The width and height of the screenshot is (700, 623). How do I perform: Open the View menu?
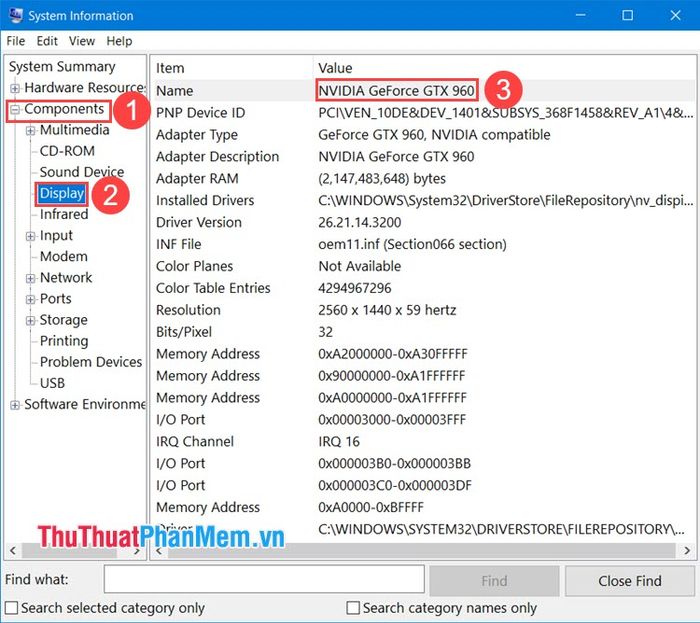82,41
